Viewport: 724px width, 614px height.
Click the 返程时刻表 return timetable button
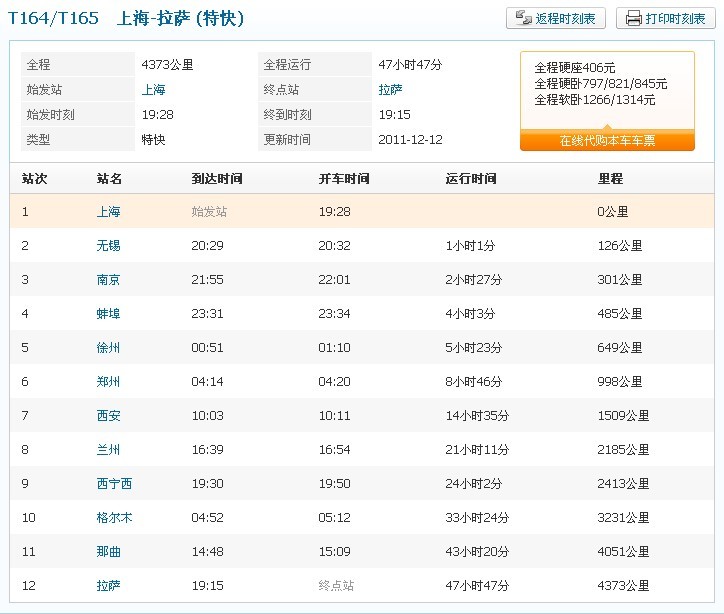(x=556, y=18)
